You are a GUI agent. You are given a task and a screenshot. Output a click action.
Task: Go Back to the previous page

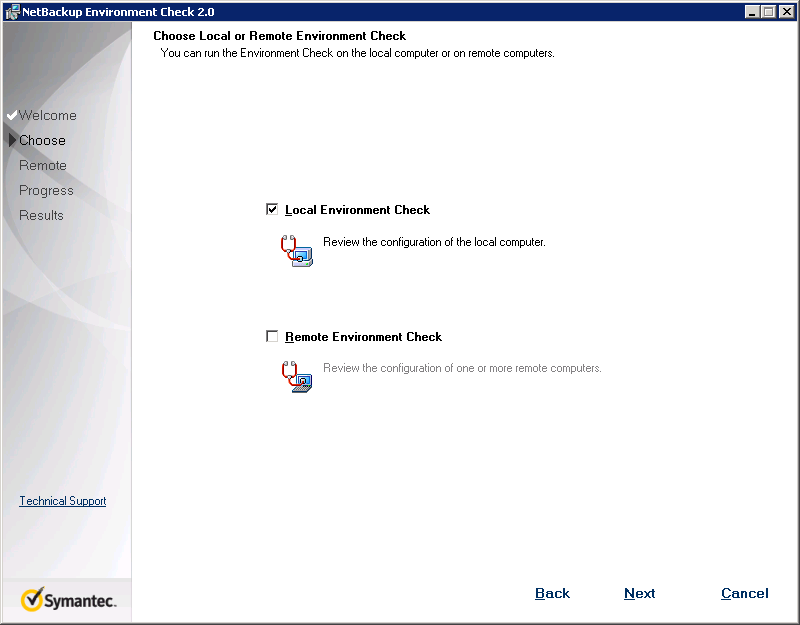pos(552,593)
